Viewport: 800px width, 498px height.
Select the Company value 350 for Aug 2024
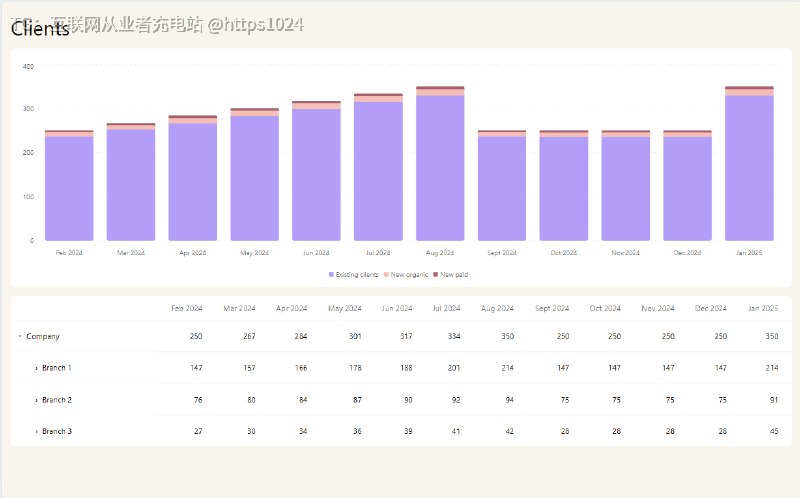click(508, 336)
